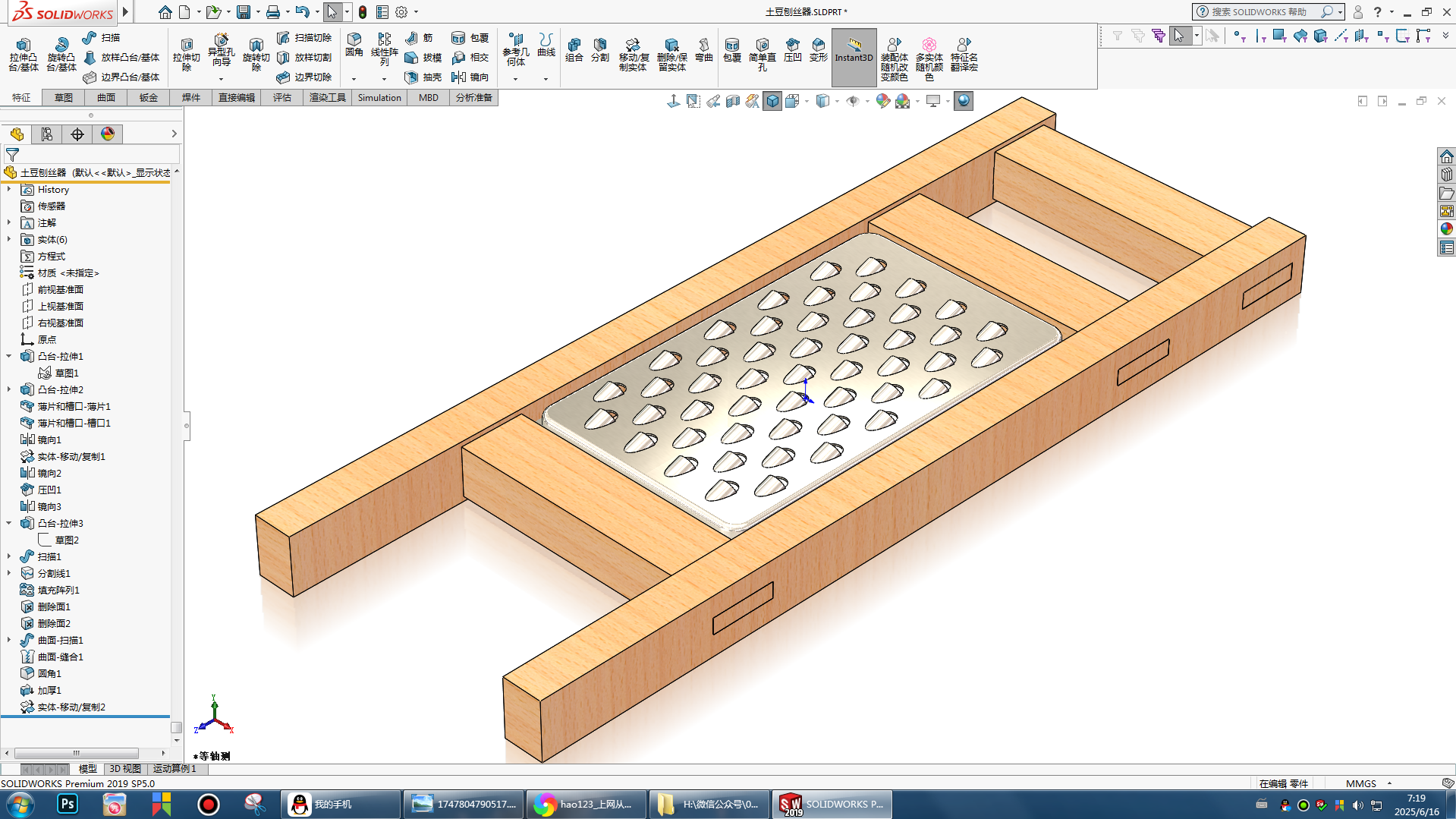1456x819 pixels.
Task: Click 草图2 under 凸台-拉伸3
Action: coord(67,540)
